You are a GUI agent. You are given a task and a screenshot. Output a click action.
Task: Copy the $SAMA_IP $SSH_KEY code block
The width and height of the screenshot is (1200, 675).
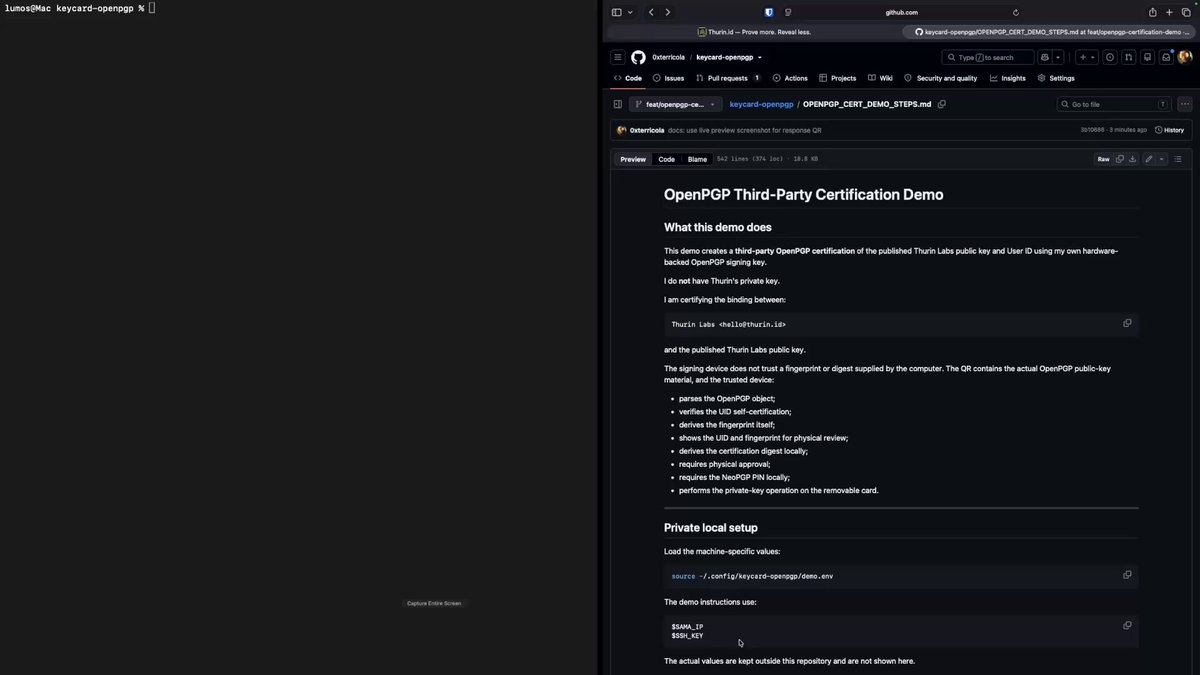(1127, 626)
